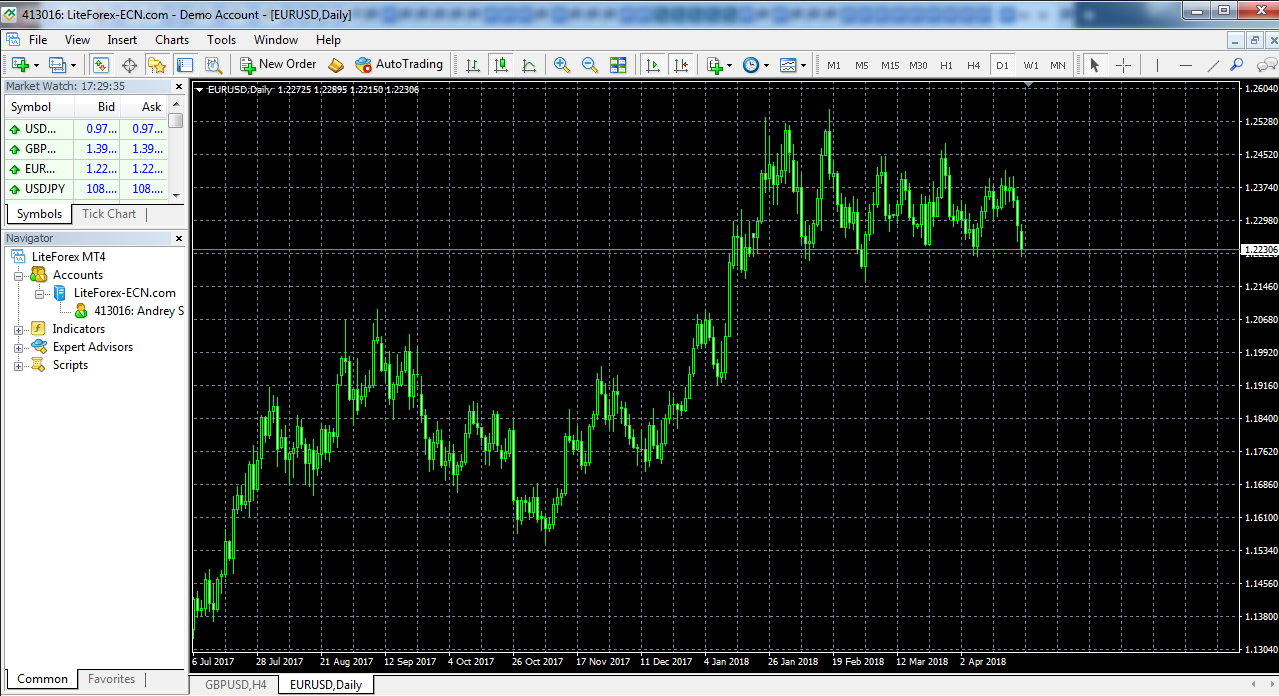Screen dimensions: 1279x696
Task: Open the Periods clock dropdown arrow
Action: pos(766,65)
